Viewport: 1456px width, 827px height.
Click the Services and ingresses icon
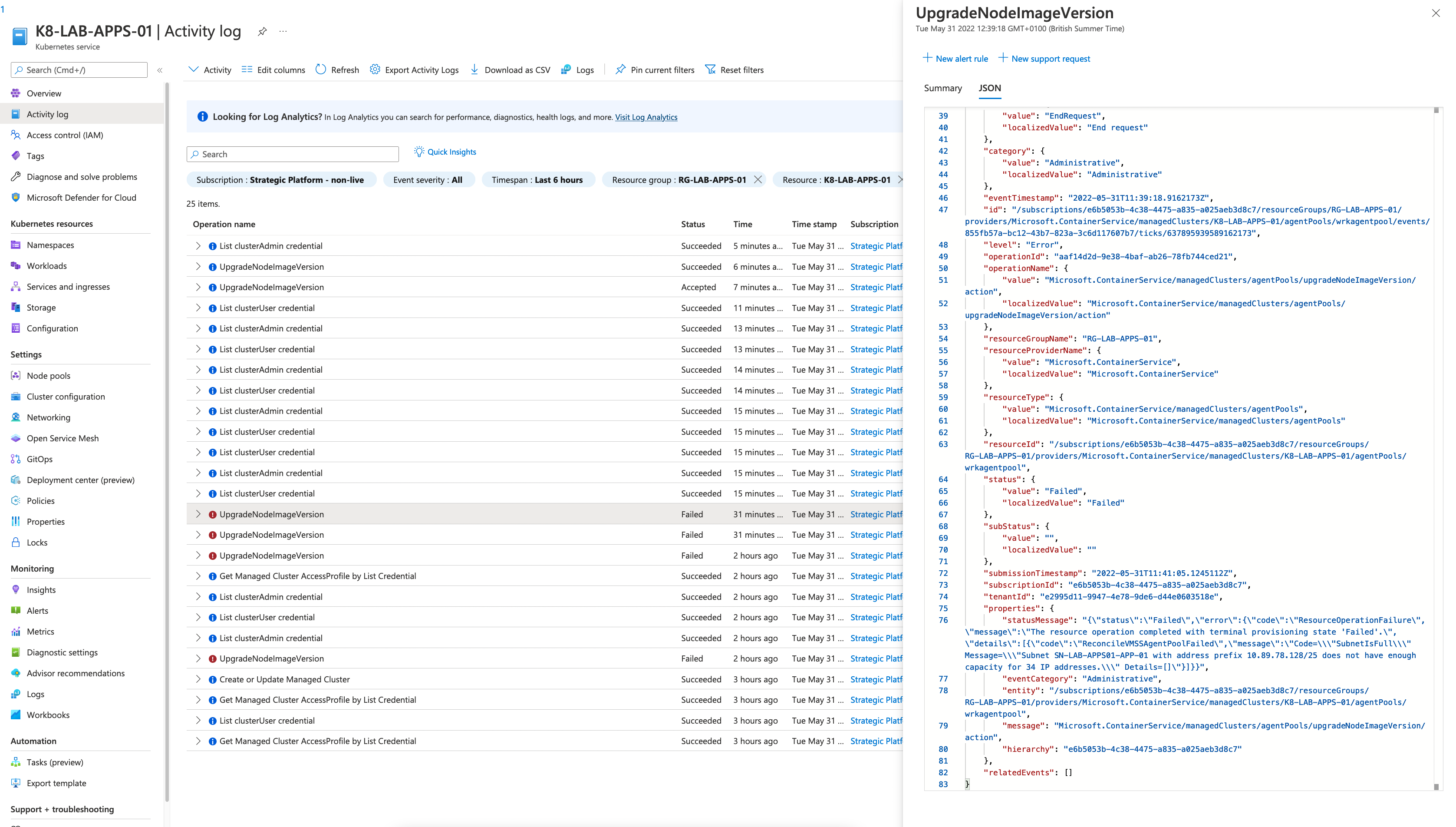[x=16, y=287]
